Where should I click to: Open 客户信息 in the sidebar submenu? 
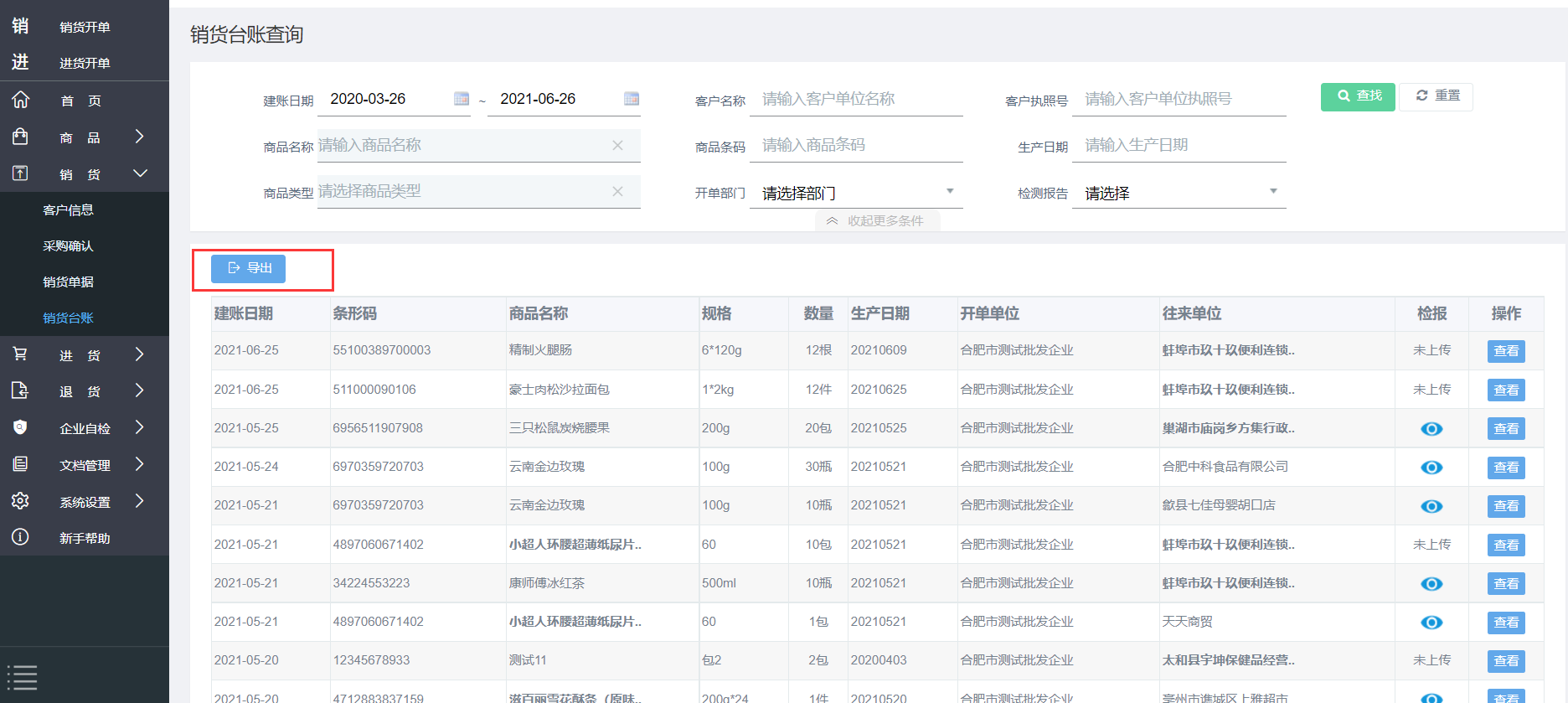[x=69, y=209]
